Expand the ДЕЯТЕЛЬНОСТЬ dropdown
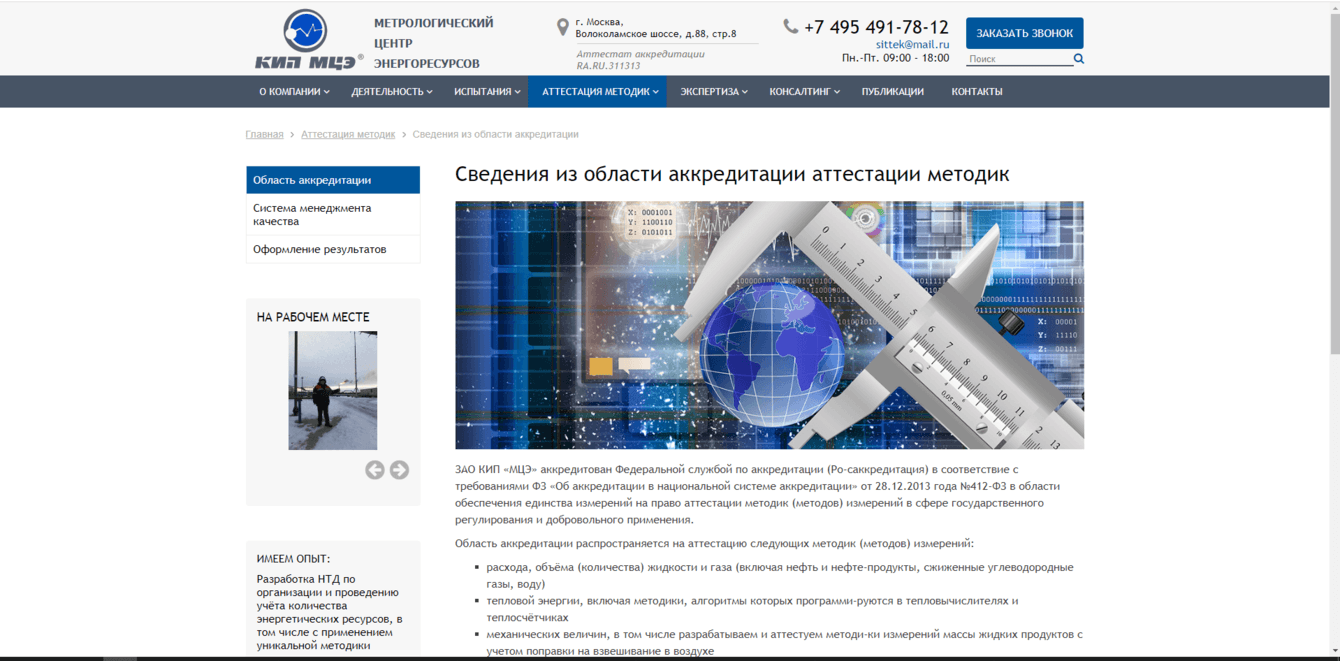Viewport: 1340px width, 661px height. (390, 91)
